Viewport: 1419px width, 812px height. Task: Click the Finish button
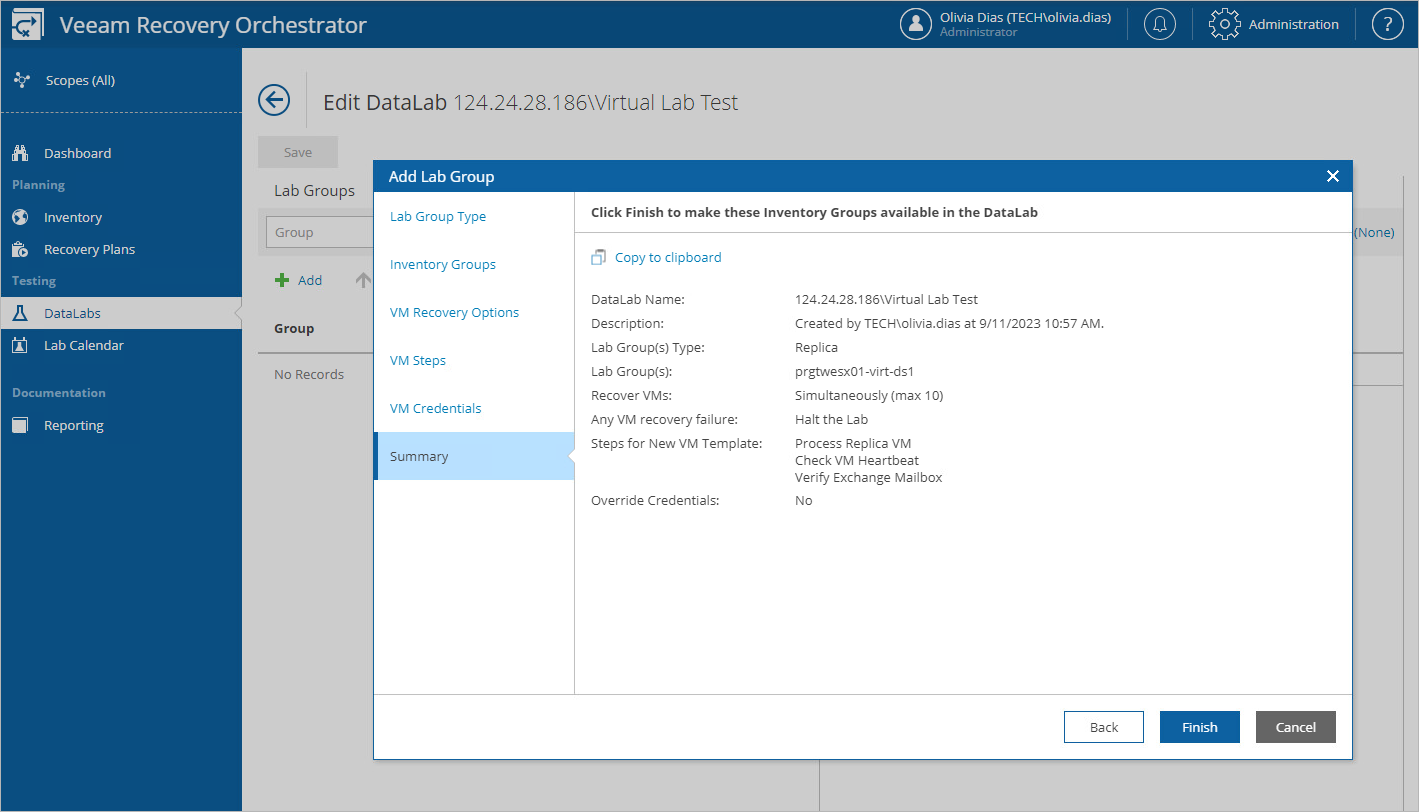pos(1199,727)
